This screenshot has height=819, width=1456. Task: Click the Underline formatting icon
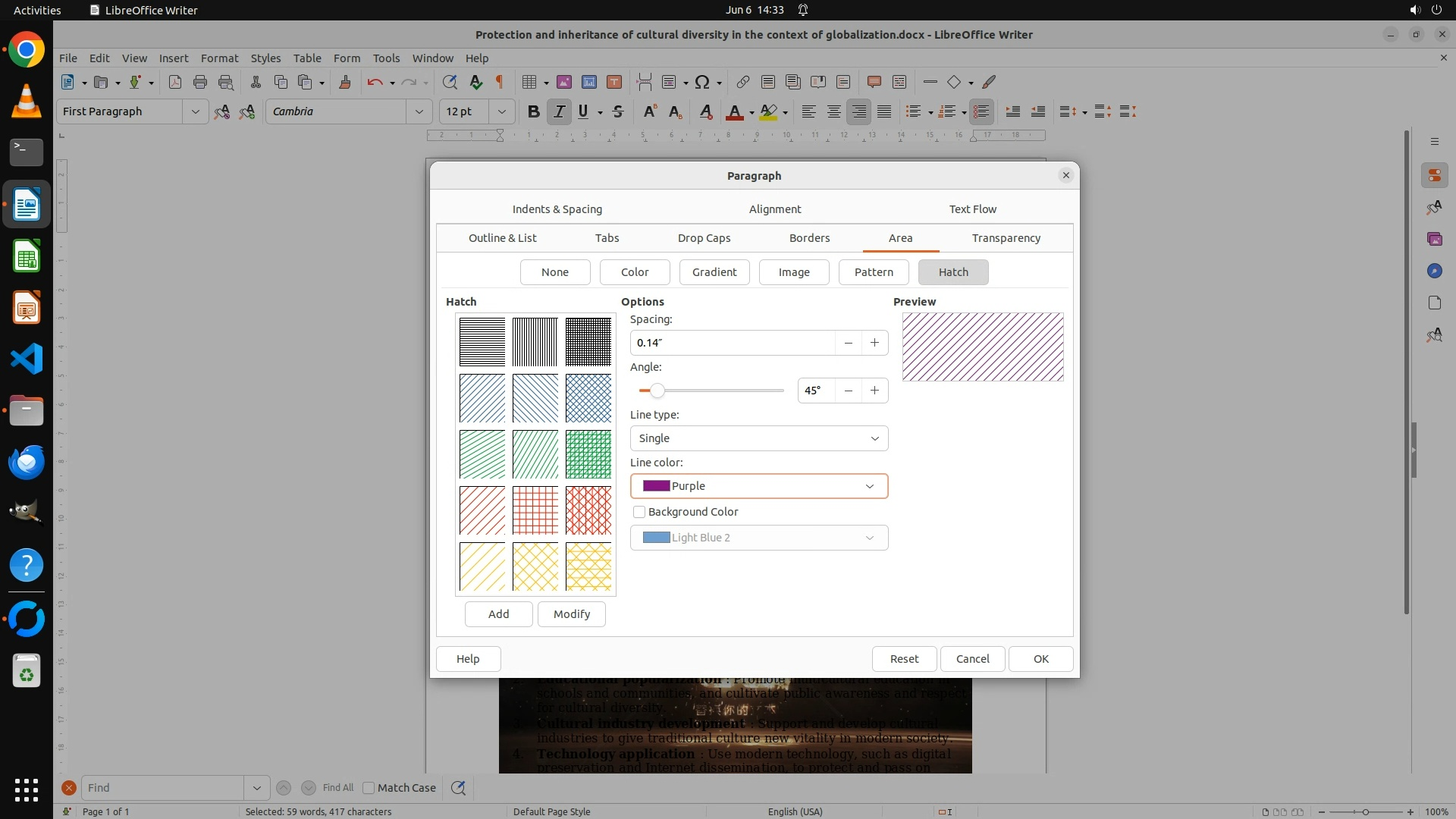click(582, 111)
